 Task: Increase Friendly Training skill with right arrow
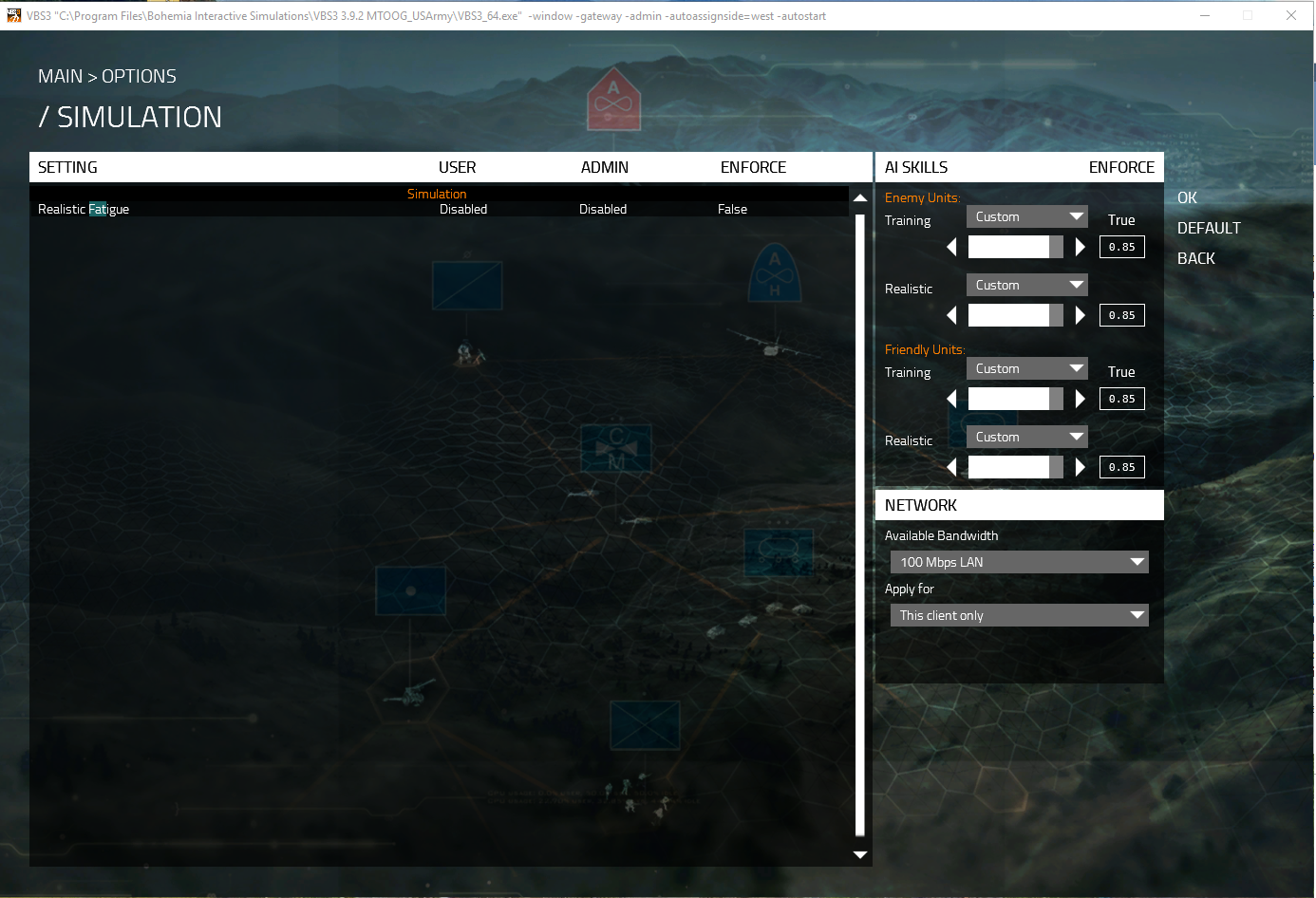[1080, 399]
